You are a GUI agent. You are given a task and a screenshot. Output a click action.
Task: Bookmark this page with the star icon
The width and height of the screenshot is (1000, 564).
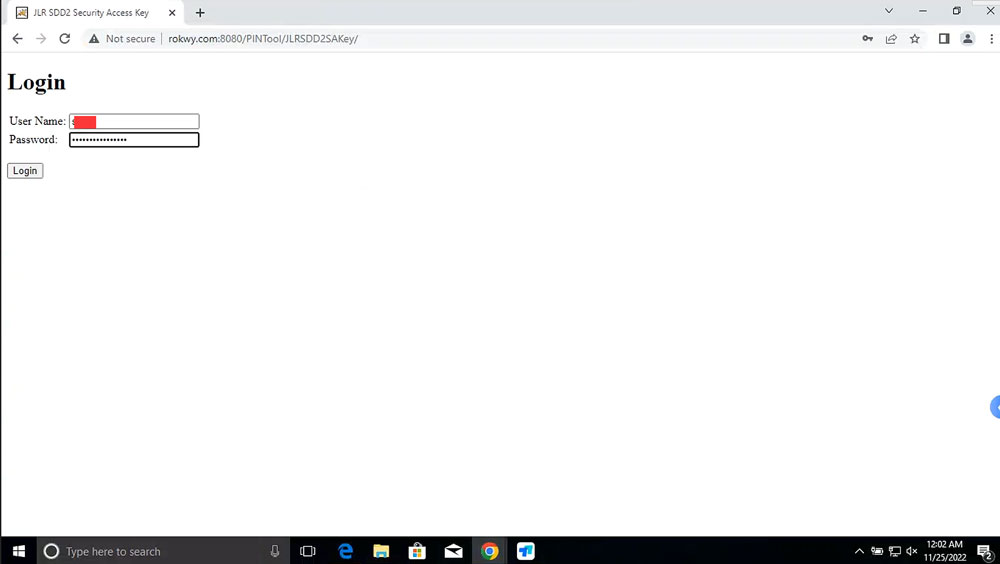click(x=914, y=39)
